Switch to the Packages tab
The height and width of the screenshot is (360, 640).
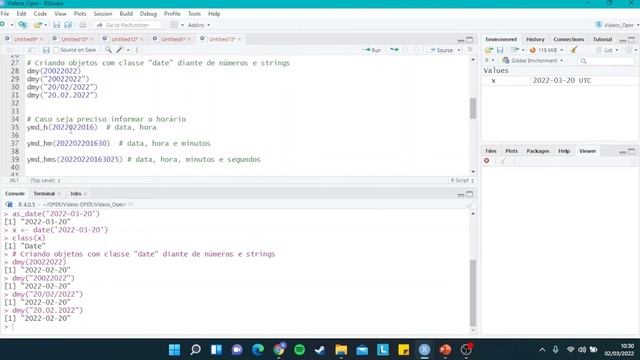pyautogui.click(x=538, y=151)
